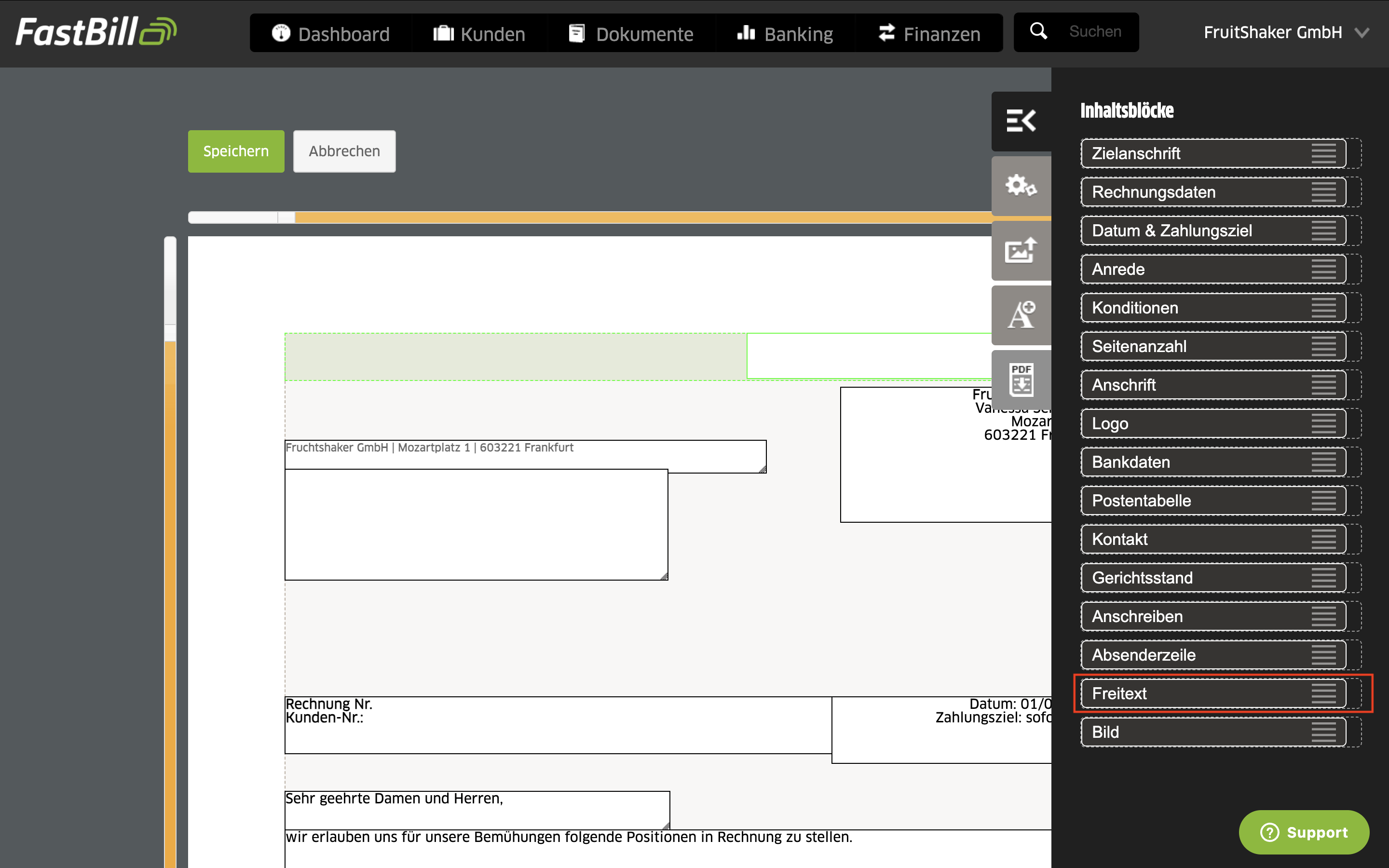The image size is (1389, 868).
Task: Choose the Freitext content block
Action: coord(1213,693)
